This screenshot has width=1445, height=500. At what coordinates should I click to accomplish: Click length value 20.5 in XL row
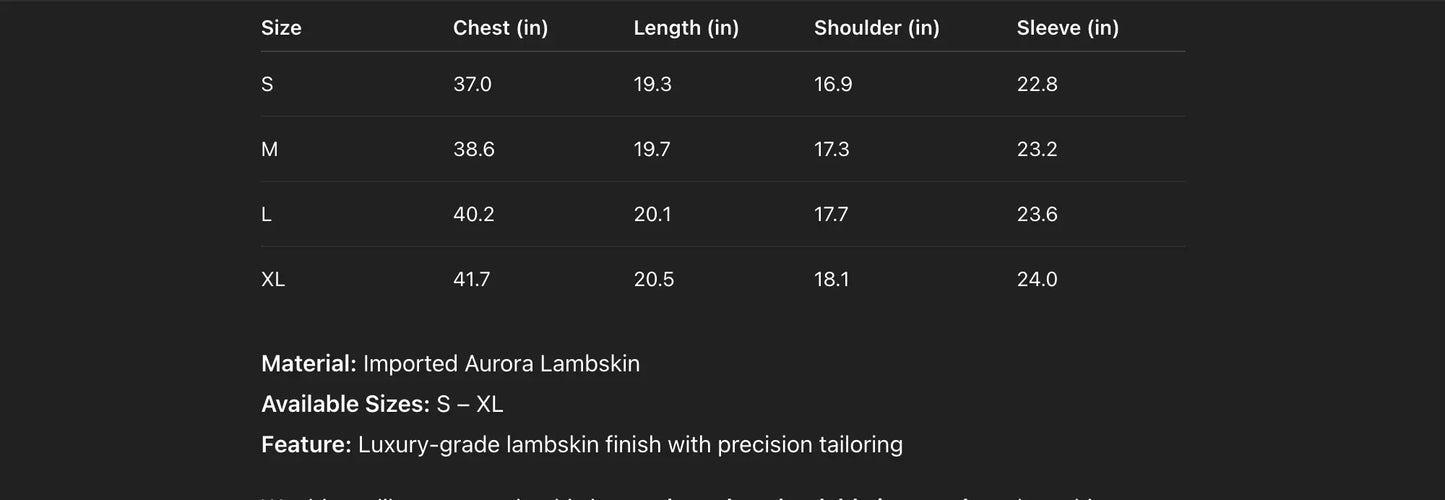pyautogui.click(x=654, y=279)
